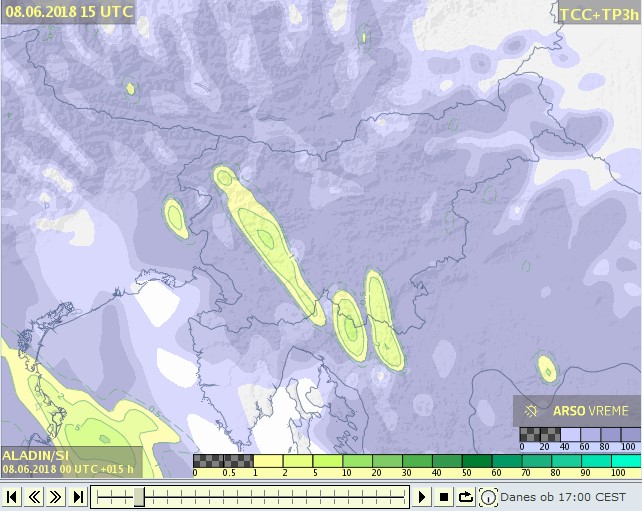Select the yellow-green 2–5 precipitation swatch

[x=298, y=461]
